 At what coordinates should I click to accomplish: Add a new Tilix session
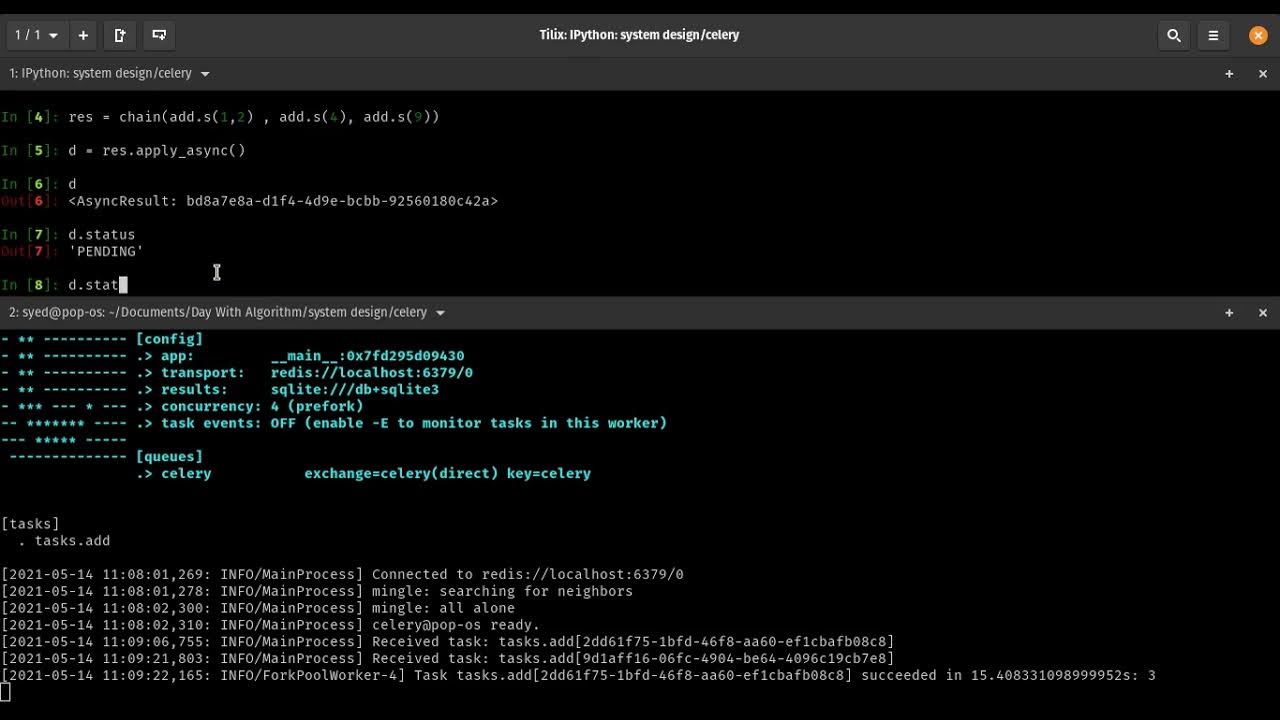click(83, 35)
